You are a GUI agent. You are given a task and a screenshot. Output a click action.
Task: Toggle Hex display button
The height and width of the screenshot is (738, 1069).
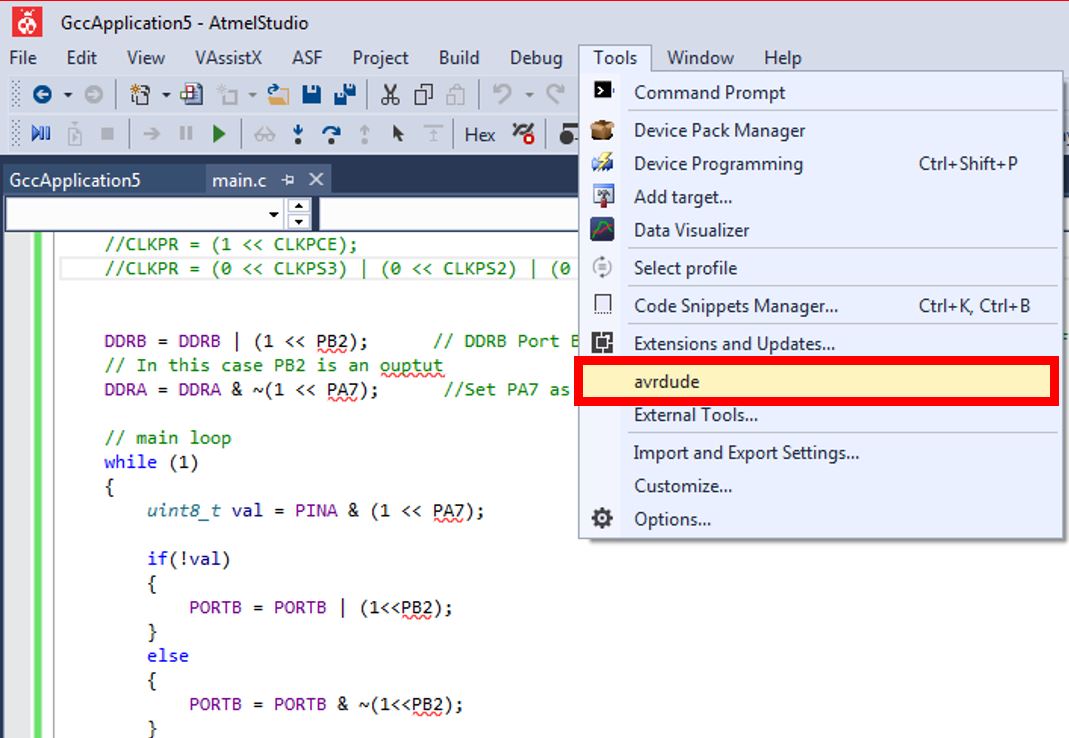pyautogui.click(x=480, y=135)
